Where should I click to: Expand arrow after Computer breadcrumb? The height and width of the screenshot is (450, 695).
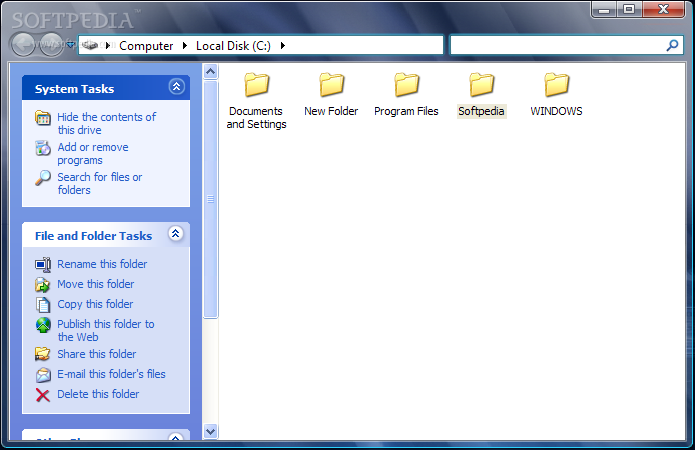[185, 45]
